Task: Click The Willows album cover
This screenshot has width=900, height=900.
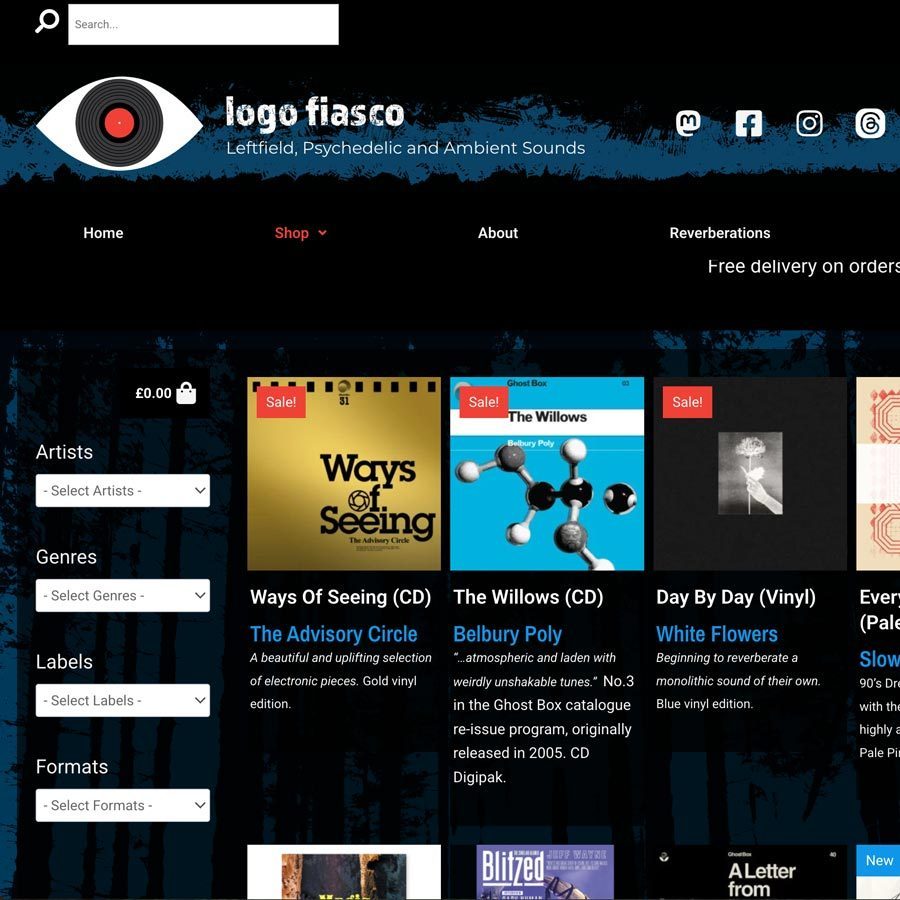Action: (547, 474)
